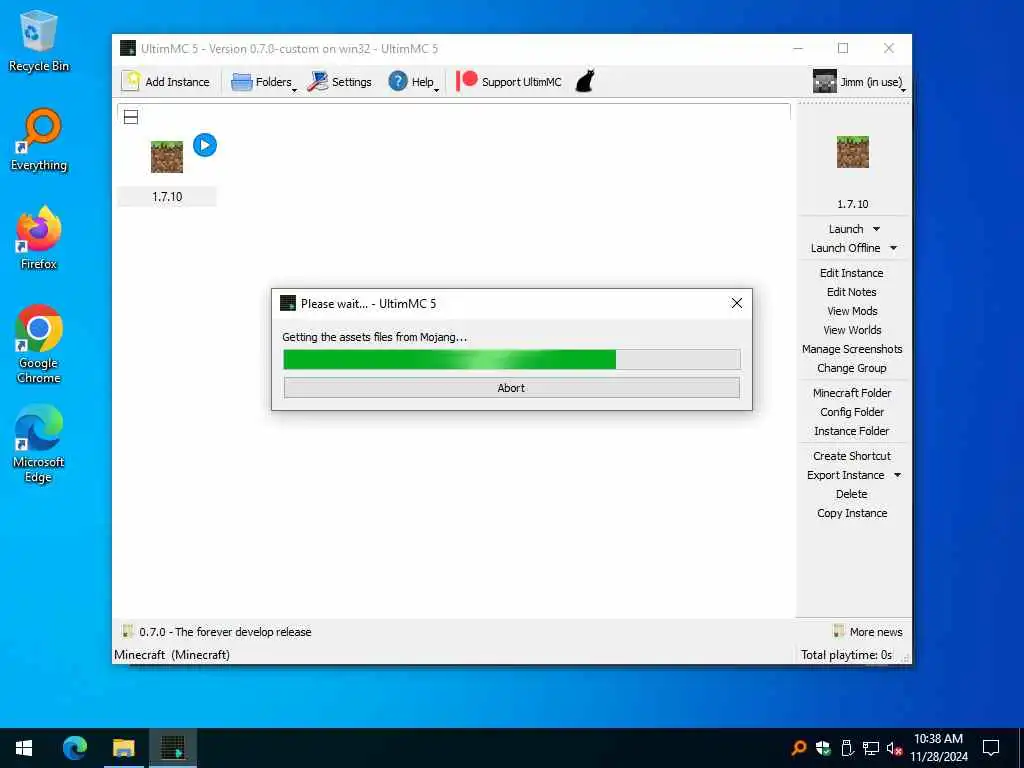This screenshot has height=768, width=1024.
Task: Click the Minecraft (Minecraft) status text
Action: 172,654
